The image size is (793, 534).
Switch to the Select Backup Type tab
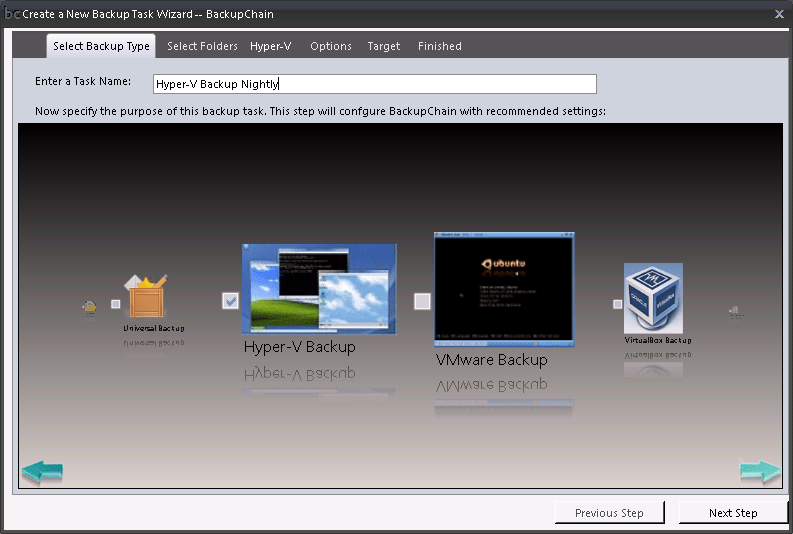coord(101,46)
